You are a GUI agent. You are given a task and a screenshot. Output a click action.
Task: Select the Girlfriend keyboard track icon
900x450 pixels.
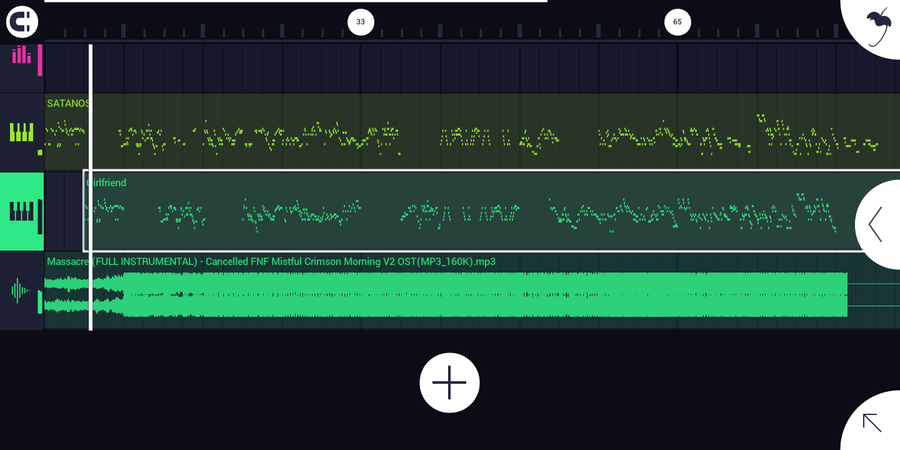tap(22, 211)
